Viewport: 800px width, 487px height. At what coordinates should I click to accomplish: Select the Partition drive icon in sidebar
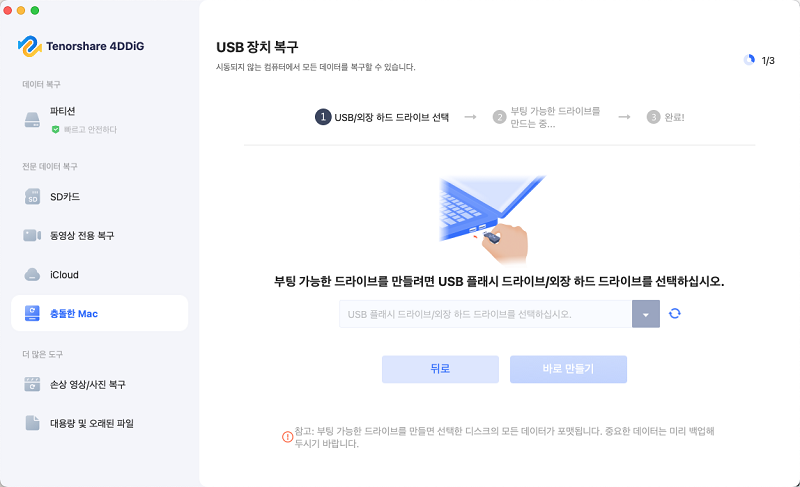point(32,120)
